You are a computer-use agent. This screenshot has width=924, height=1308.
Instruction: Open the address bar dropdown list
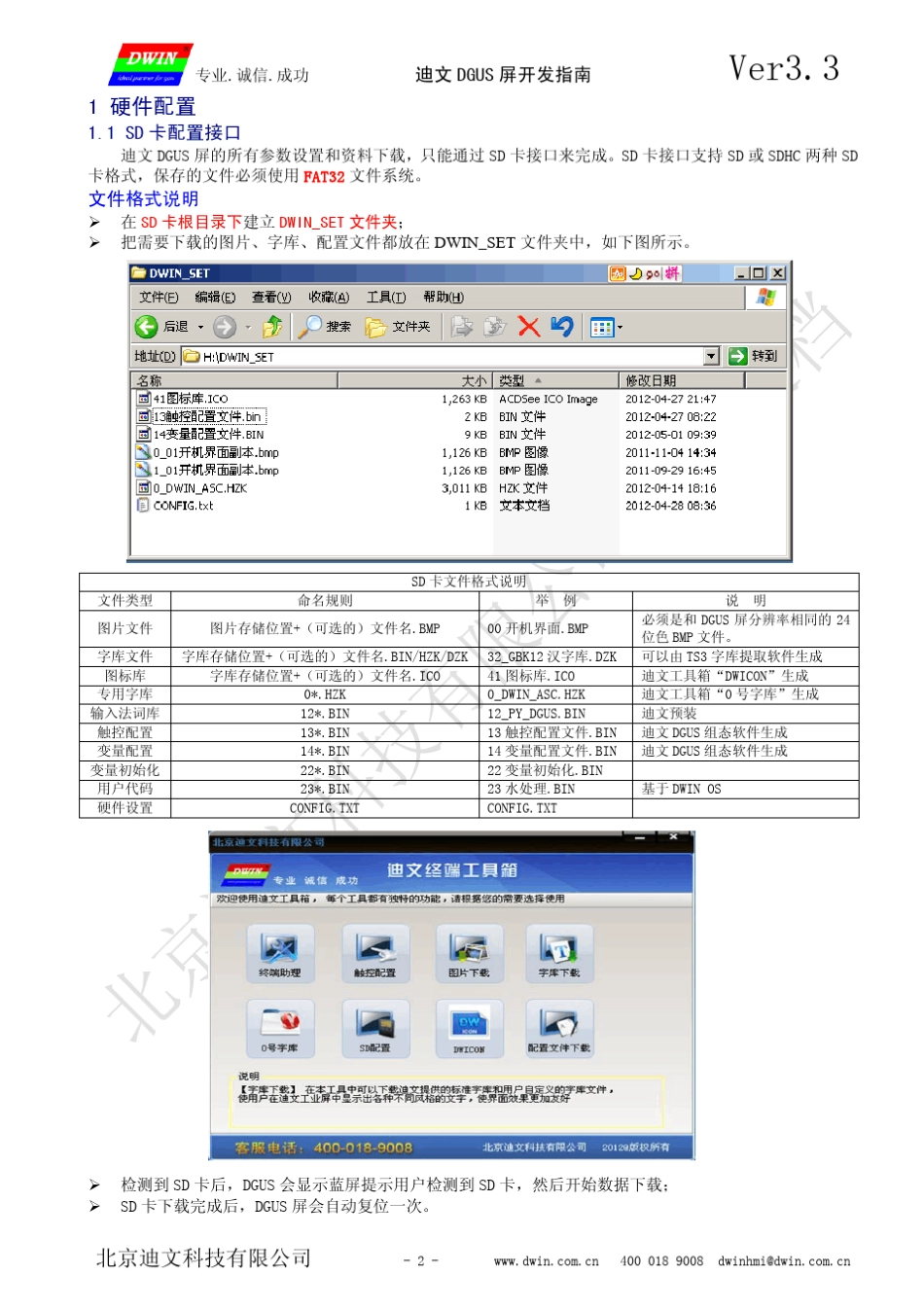[711, 357]
